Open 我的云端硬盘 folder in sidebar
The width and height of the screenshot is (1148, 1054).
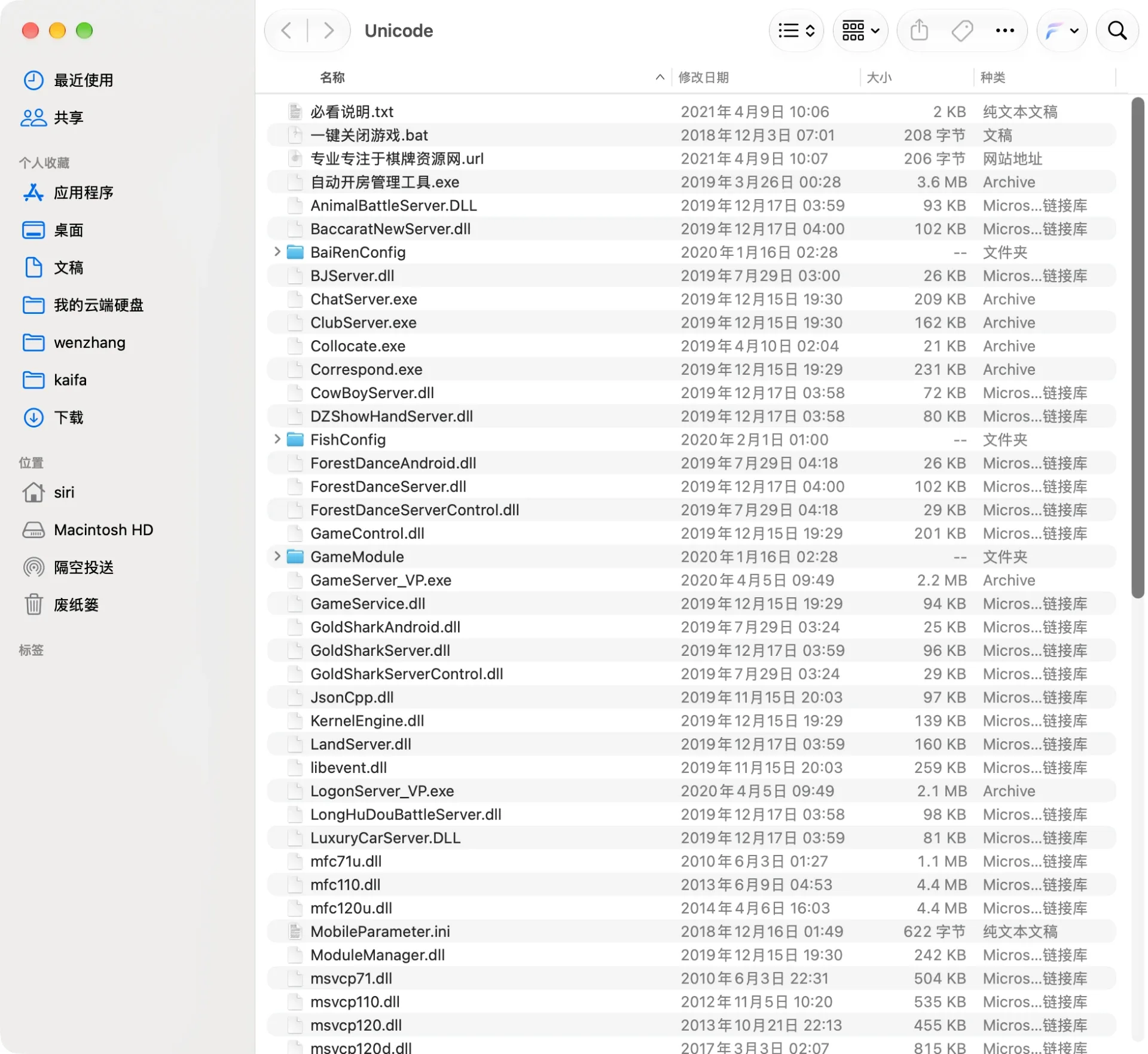tap(98, 305)
